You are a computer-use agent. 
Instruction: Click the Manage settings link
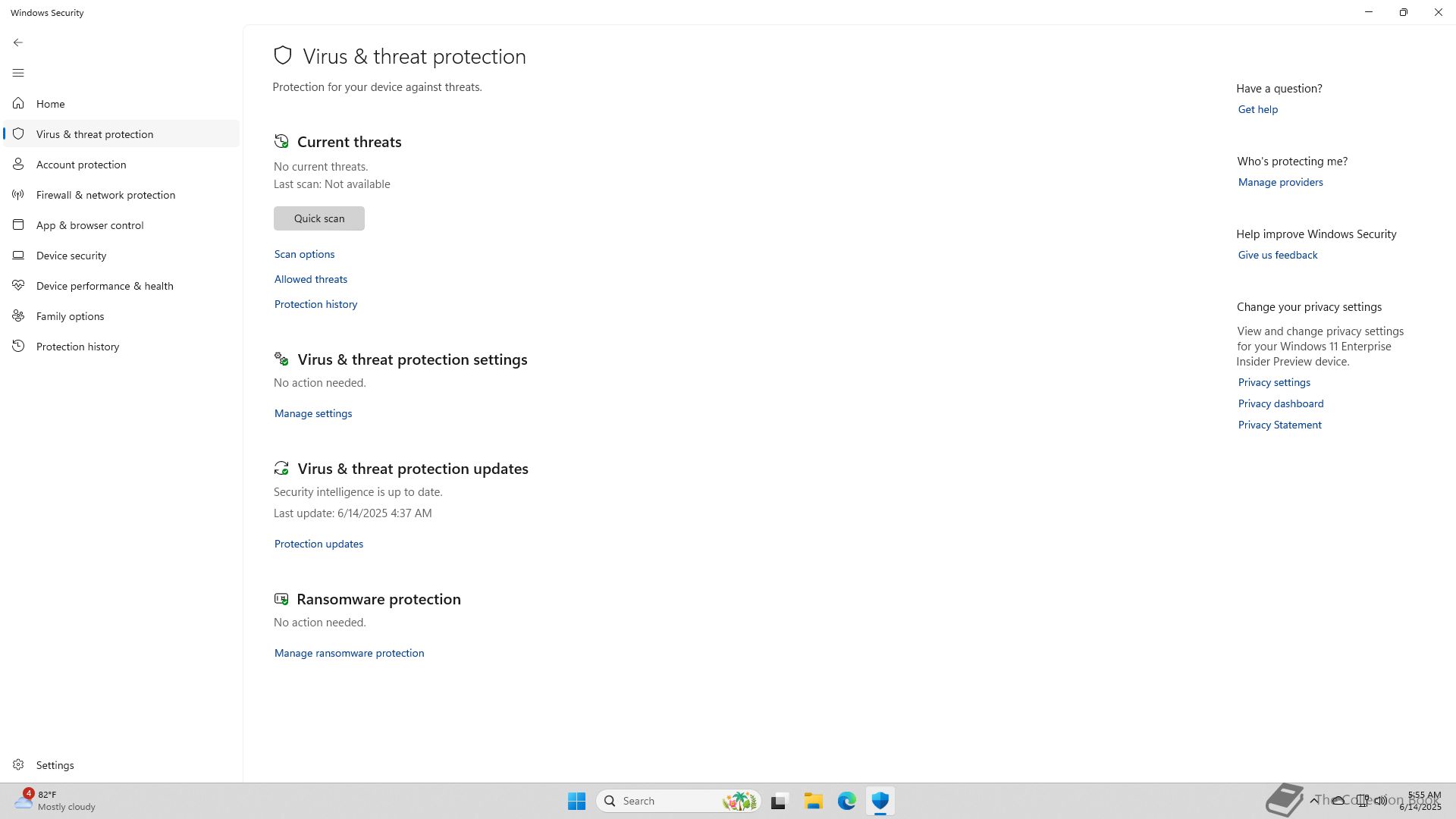(x=312, y=413)
